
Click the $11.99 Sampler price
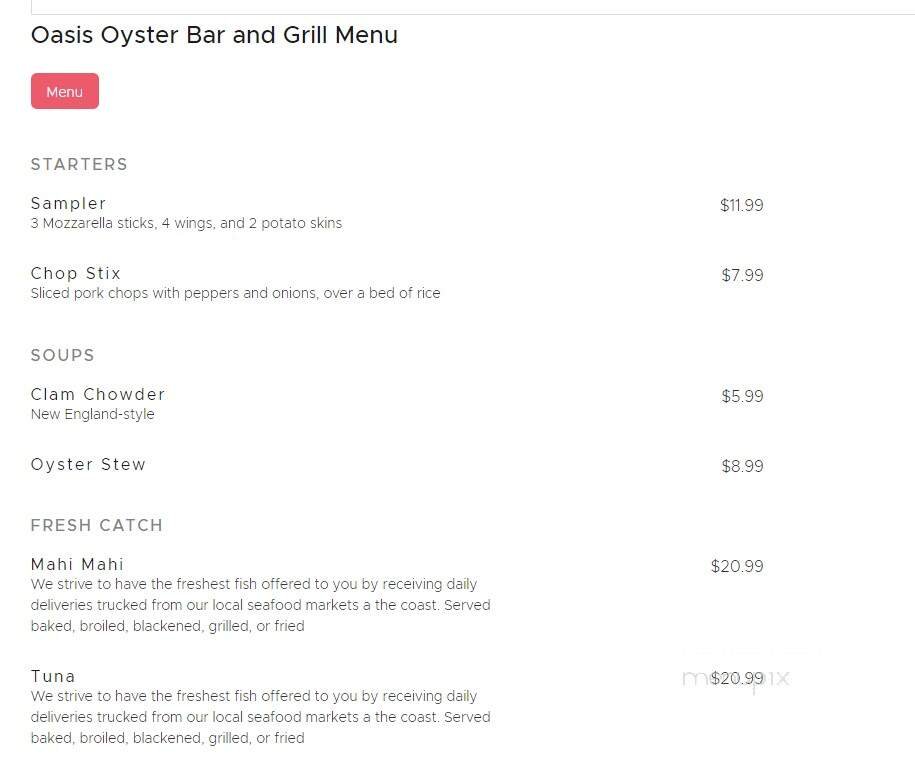click(x=741, y=205)
